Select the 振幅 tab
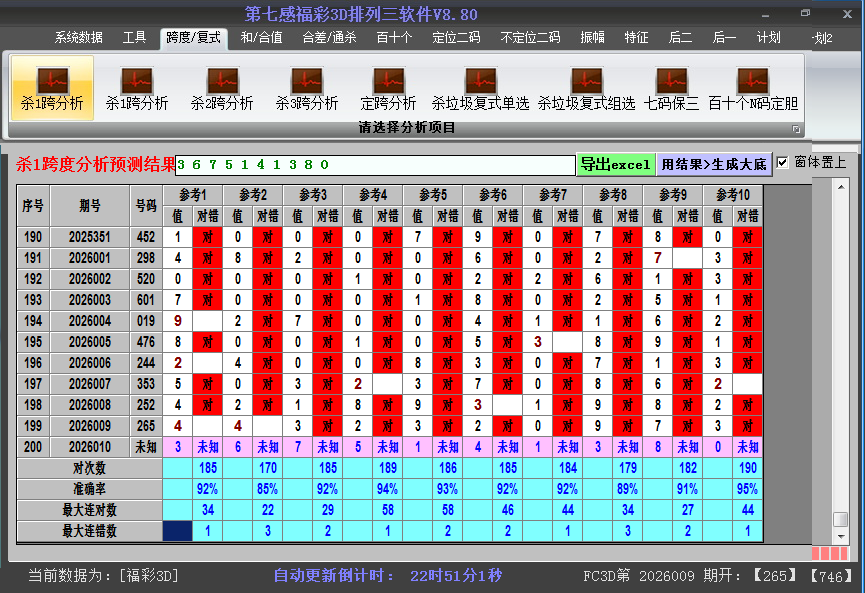Viewport: 865px width, 593px height. pyautogui.click(x=592, y=38)
